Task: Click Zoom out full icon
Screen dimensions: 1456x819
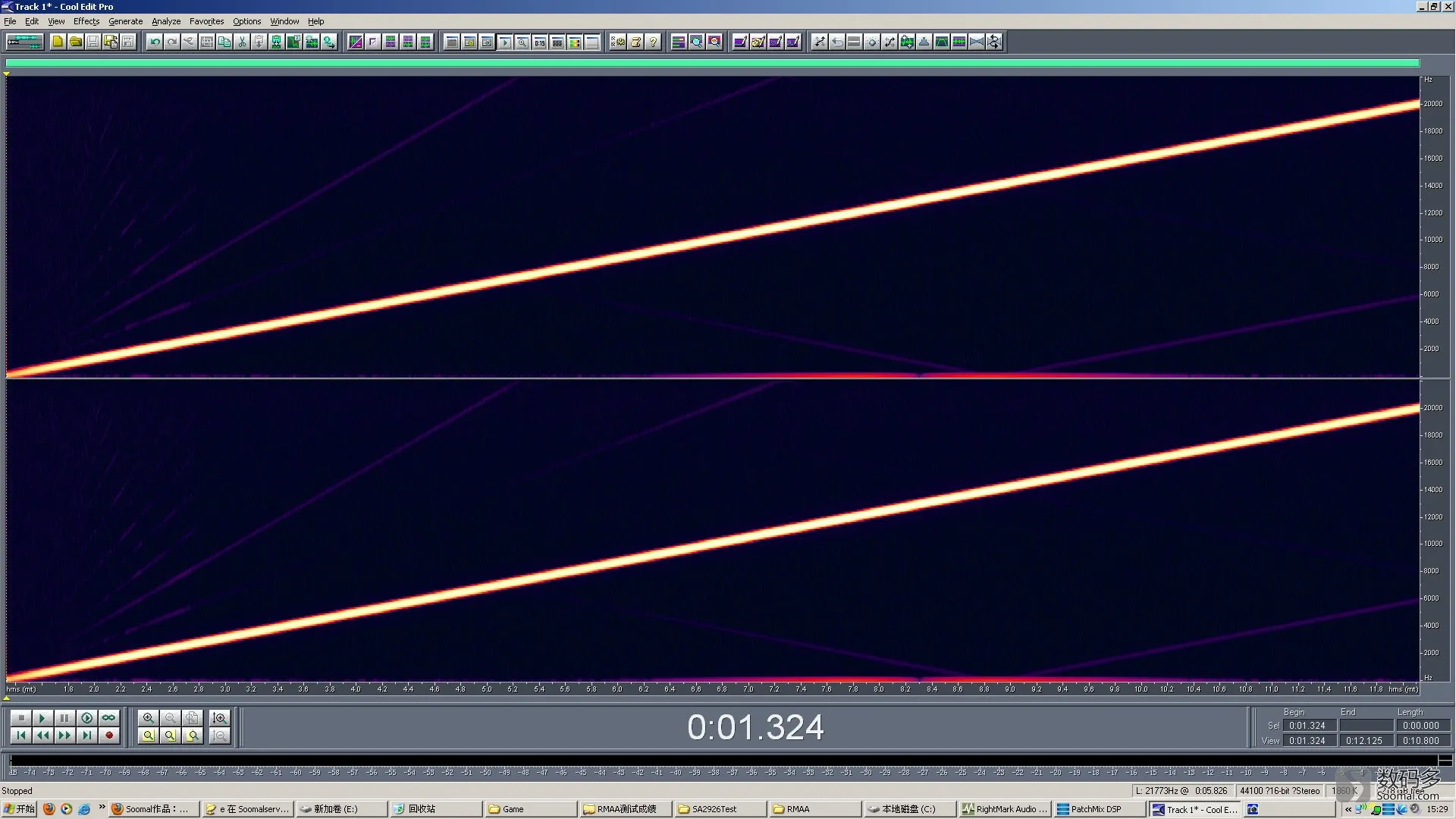Action: 192,717
